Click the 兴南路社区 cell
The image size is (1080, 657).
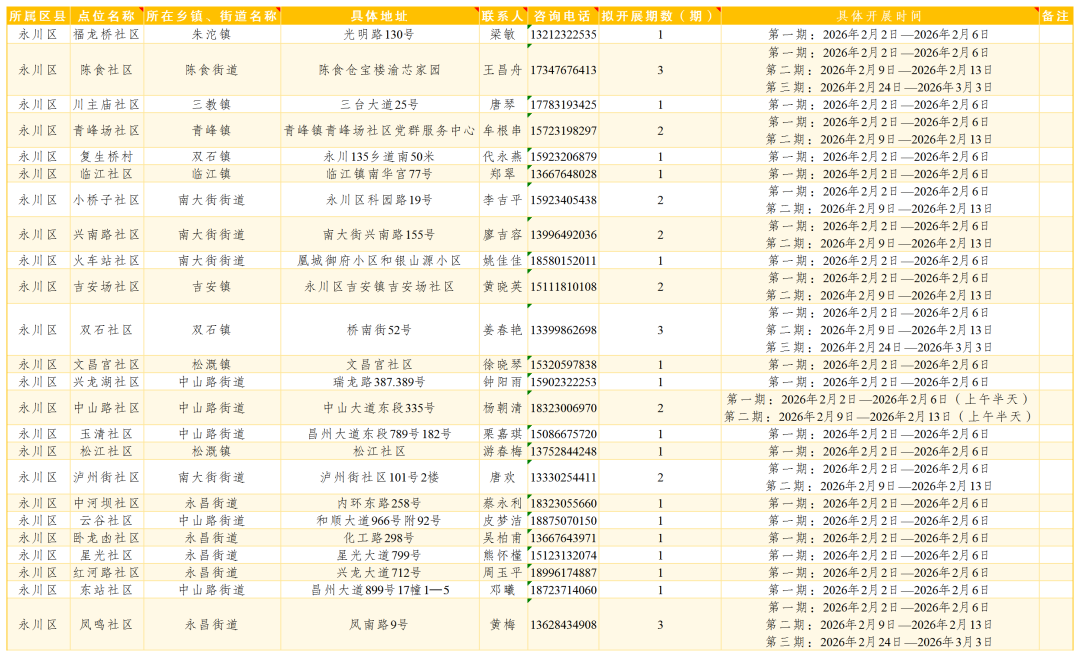click(106, 234)
